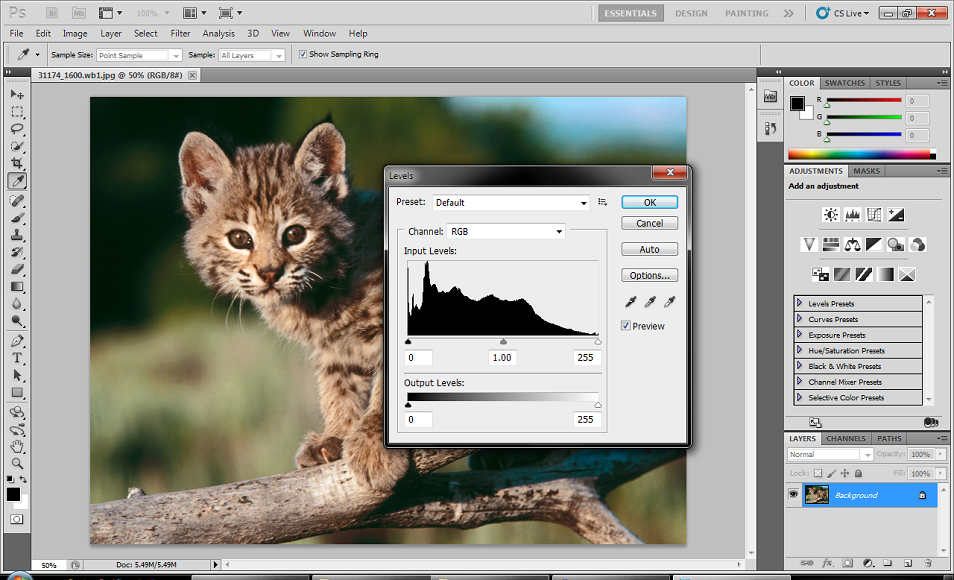Screen dimensions: 954x580
Task: Switch to the Masks tab
Action: (x=866, y=171)
